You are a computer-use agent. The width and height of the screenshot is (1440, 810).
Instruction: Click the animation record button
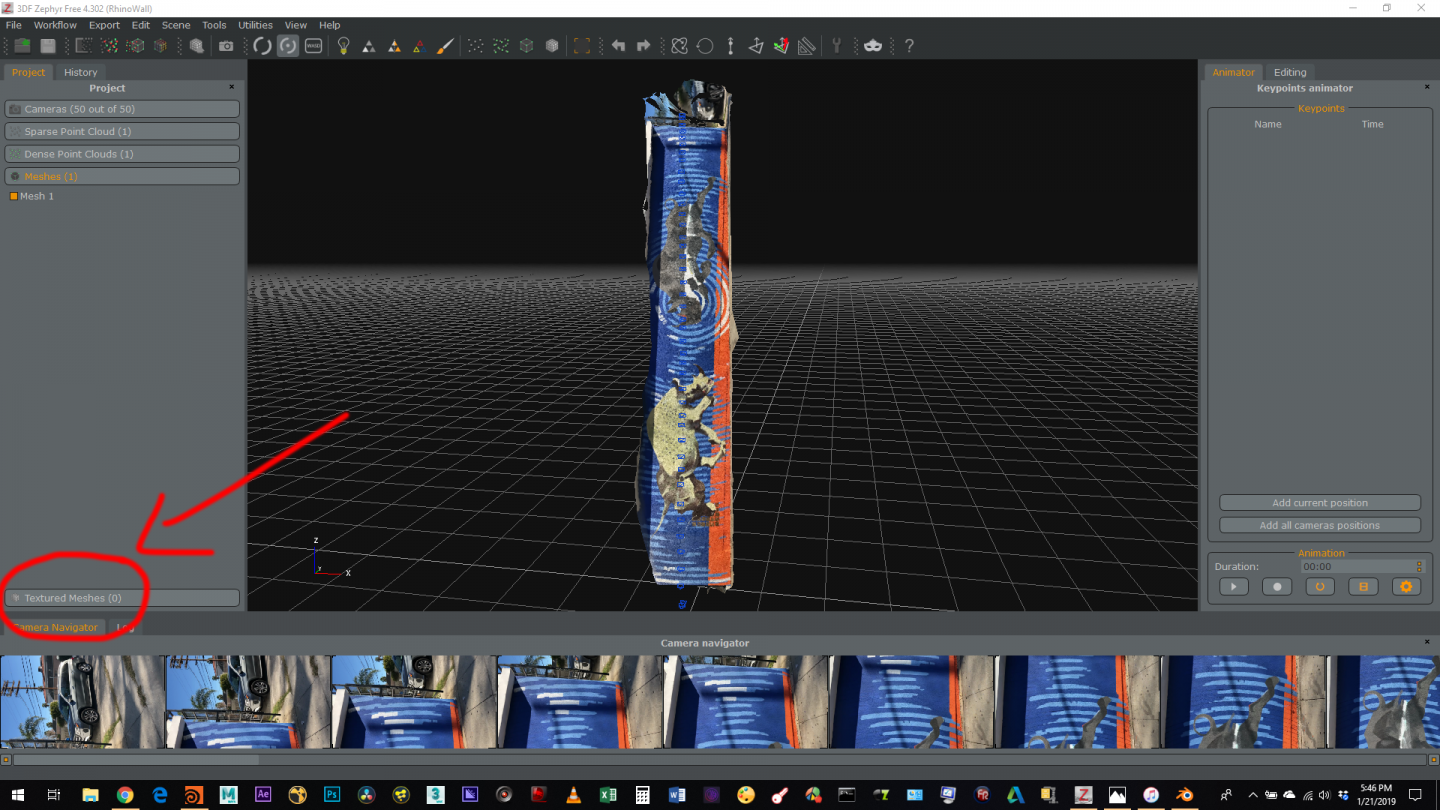(1277, 587)
